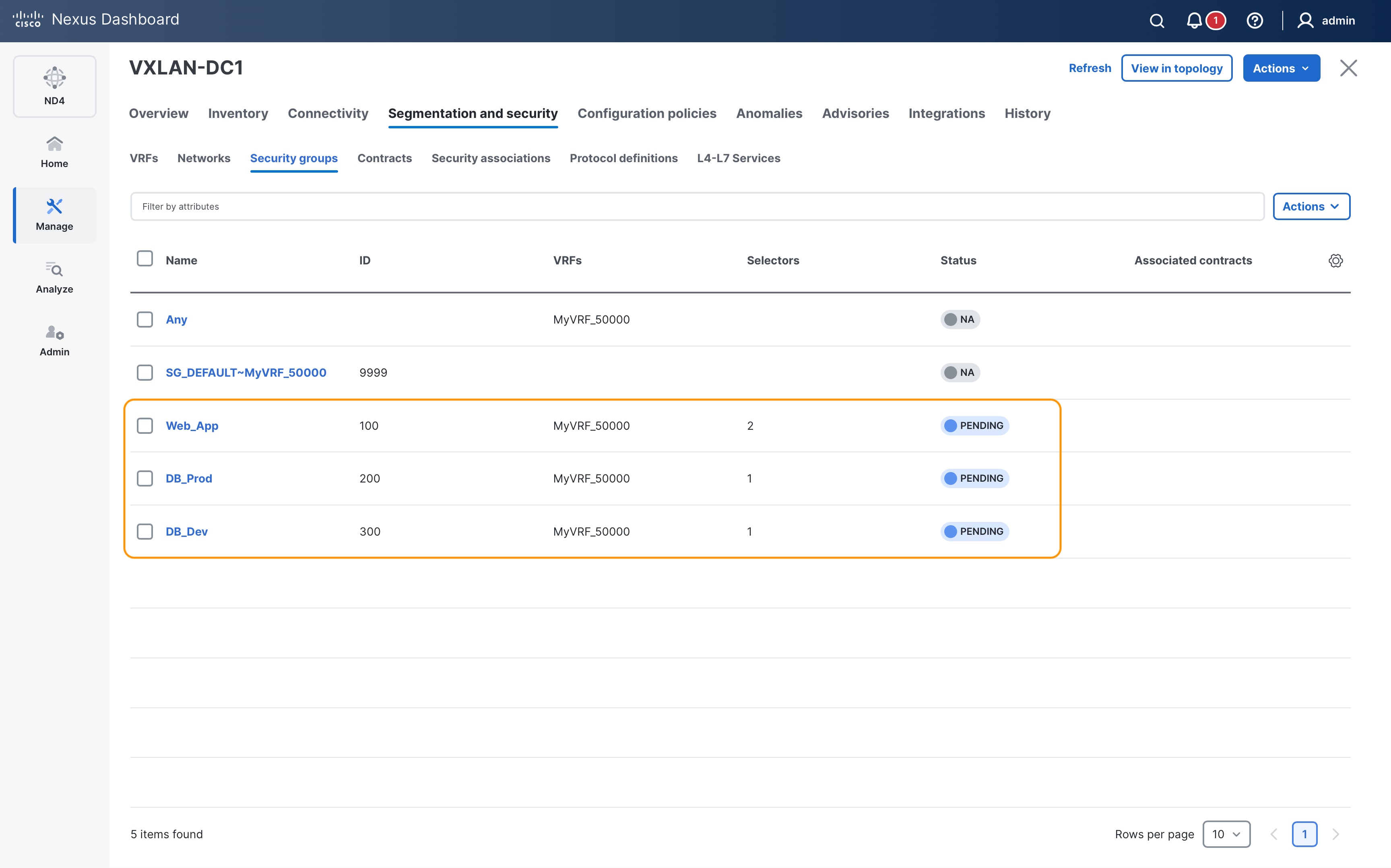Switch to the Inventory tab
Screen dimensions: 1391x868
click(238, 113)
